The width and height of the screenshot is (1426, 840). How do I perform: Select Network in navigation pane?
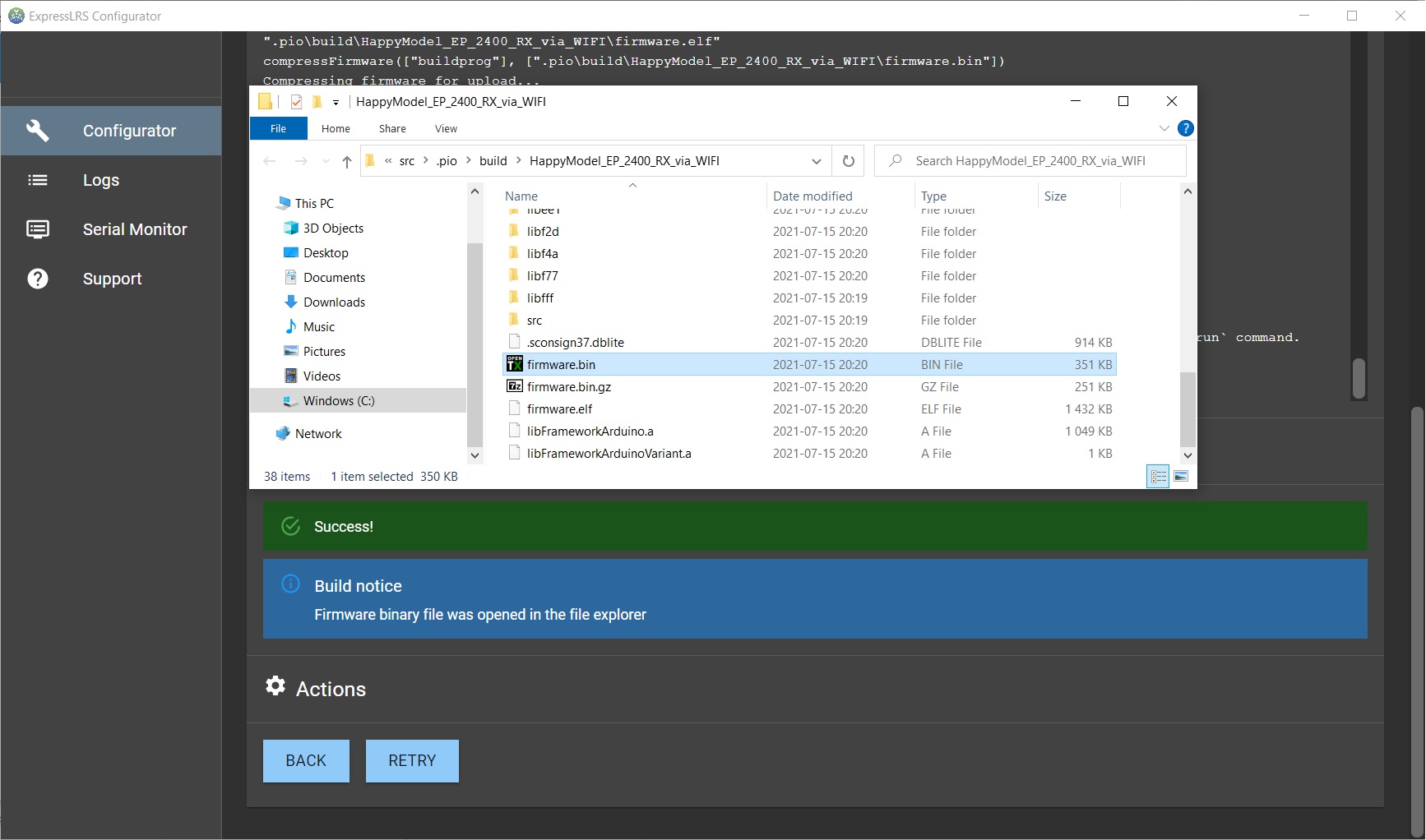point(309,433)
